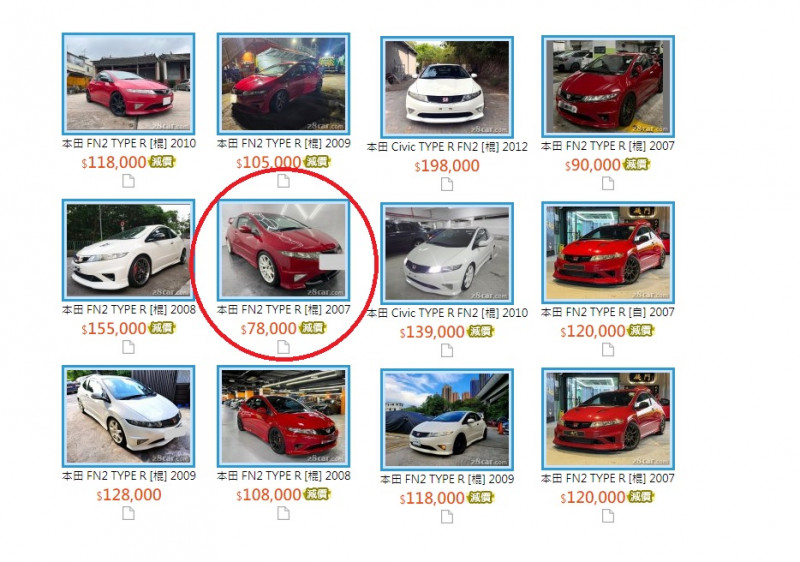Open the FN2 TYPE R 2009 $105,000 title
Screen dimensions: 800x562
pyautogui.click(x=284, y=143)
